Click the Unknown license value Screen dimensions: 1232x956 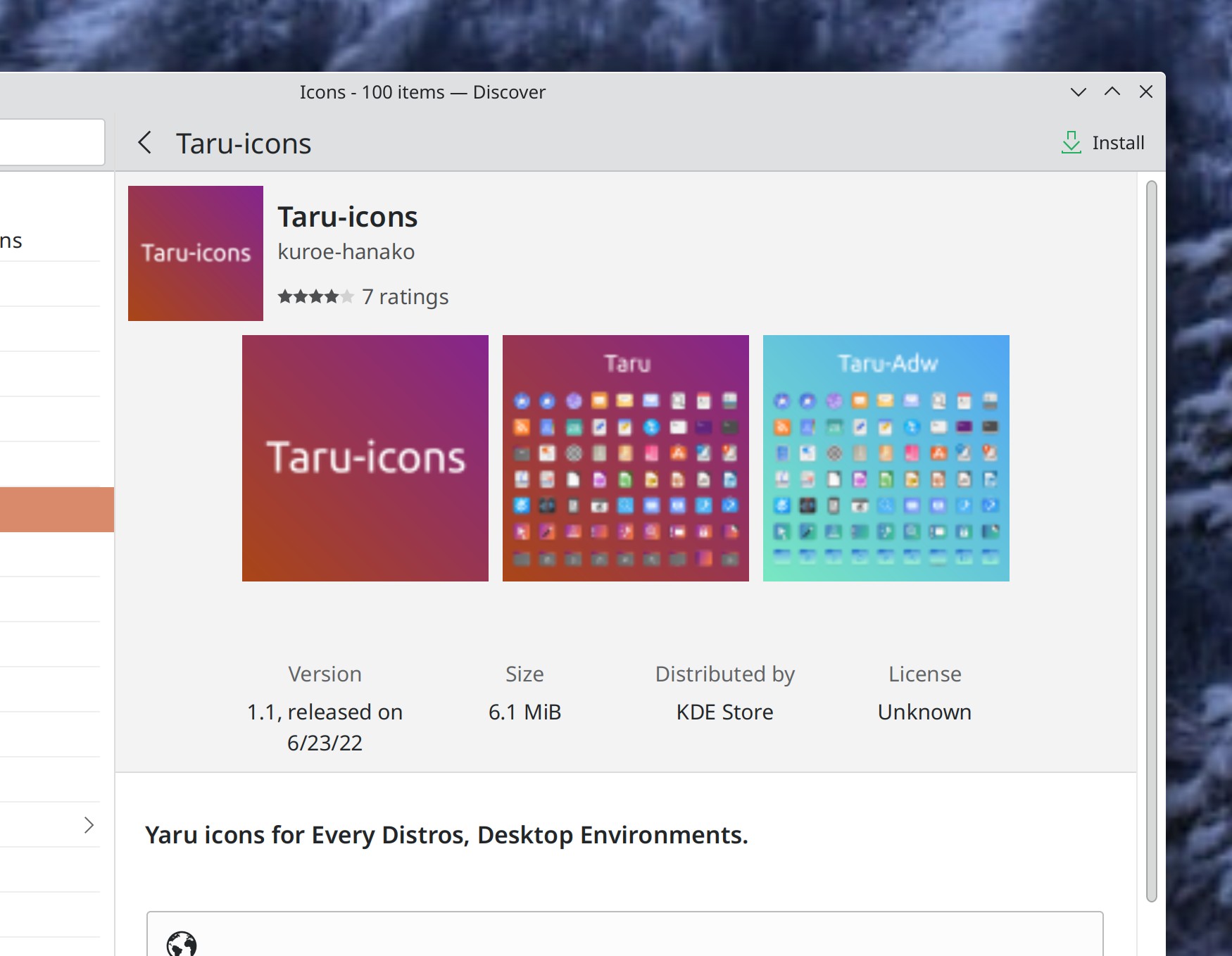(924, 712)
